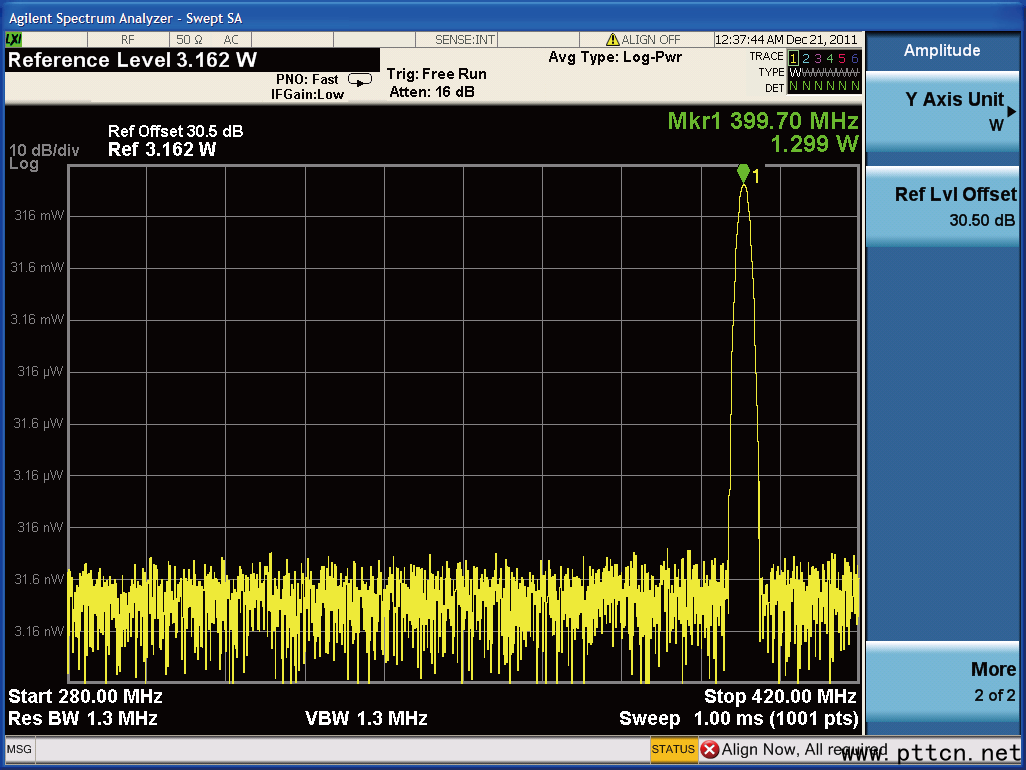Click the LXI icon in the top-left corner
Viewport: 1026px width, 770px height.
tap(14, 39)
